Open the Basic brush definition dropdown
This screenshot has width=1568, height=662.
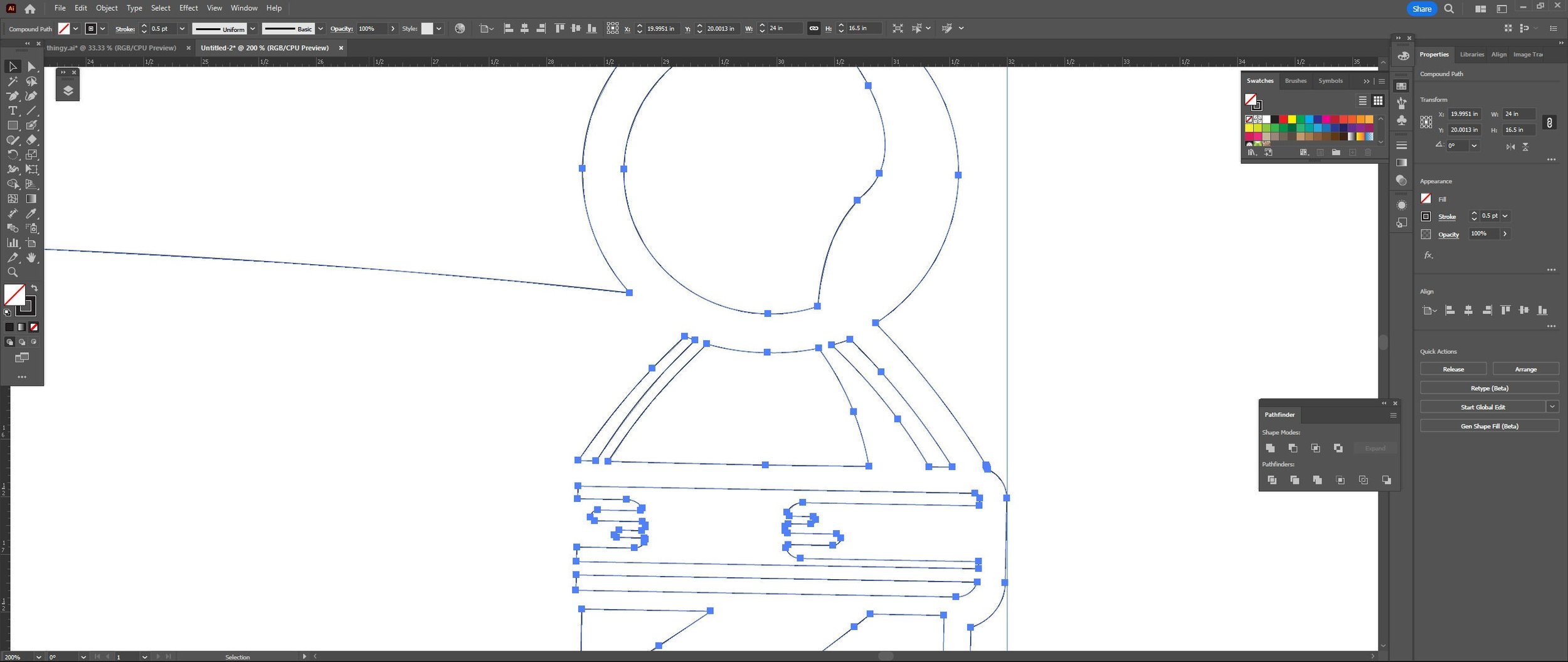tap(320, 29)
